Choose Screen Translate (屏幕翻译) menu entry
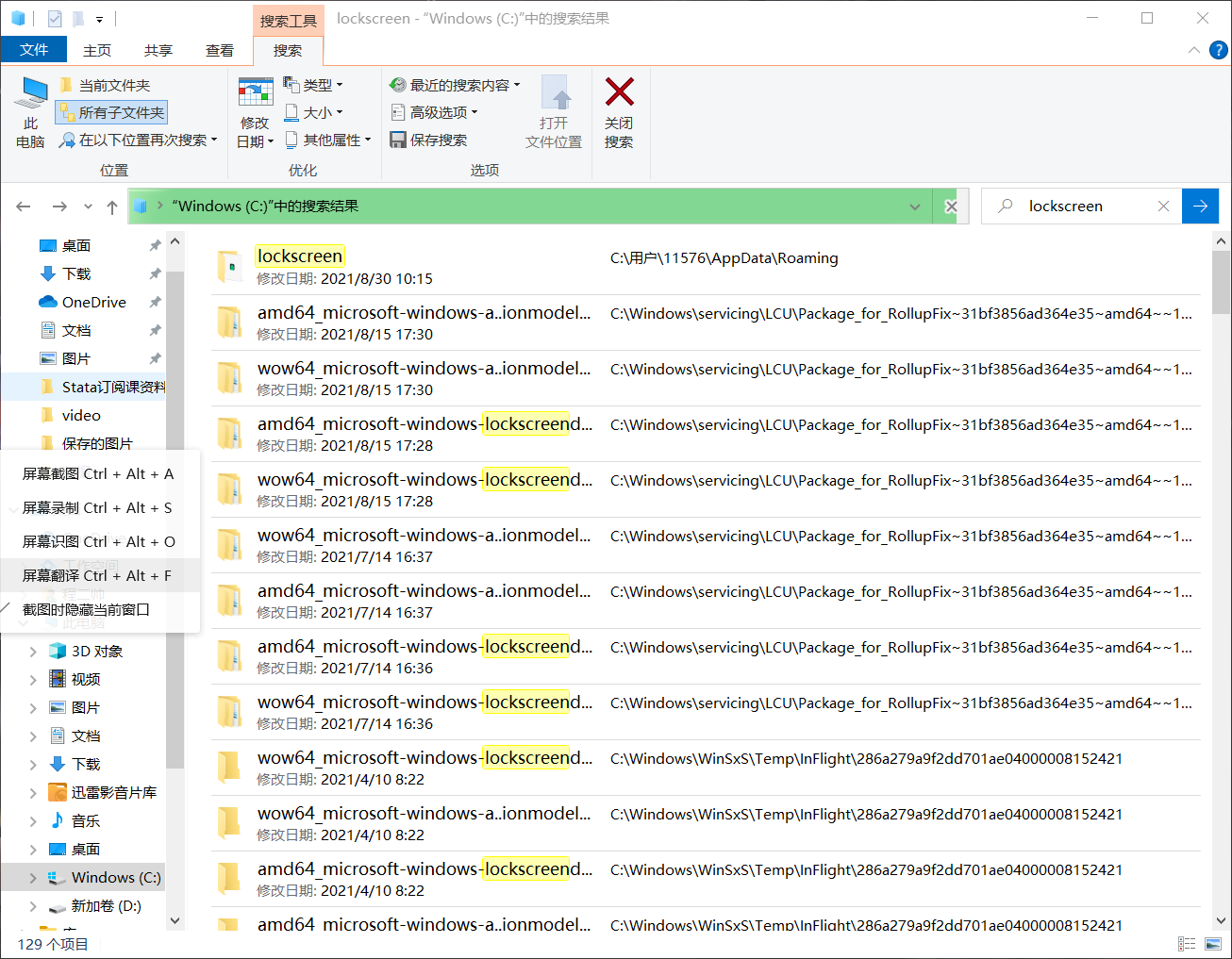This screenshot has width=1232, height=959. click(97, 575)
